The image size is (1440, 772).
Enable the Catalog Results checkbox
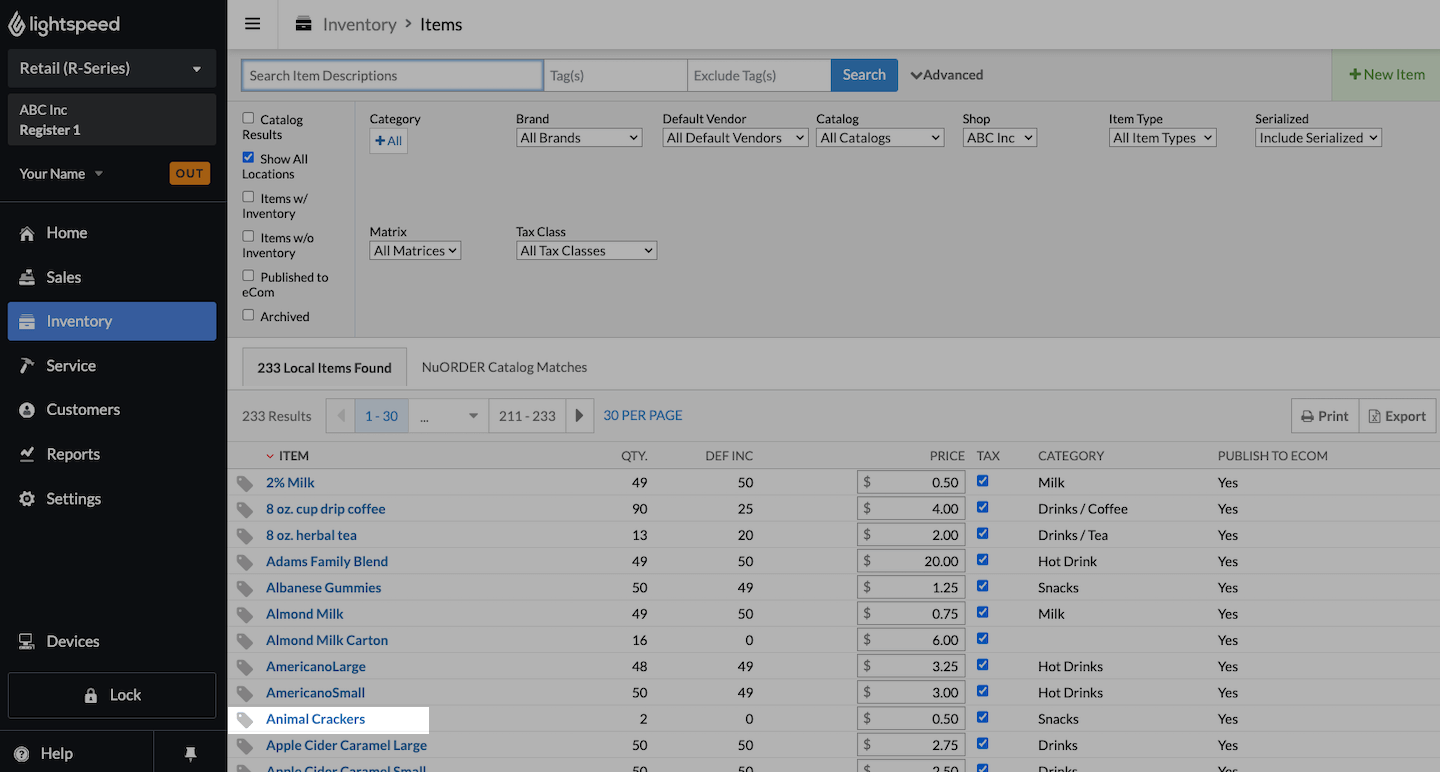click(x=248, y=118)
